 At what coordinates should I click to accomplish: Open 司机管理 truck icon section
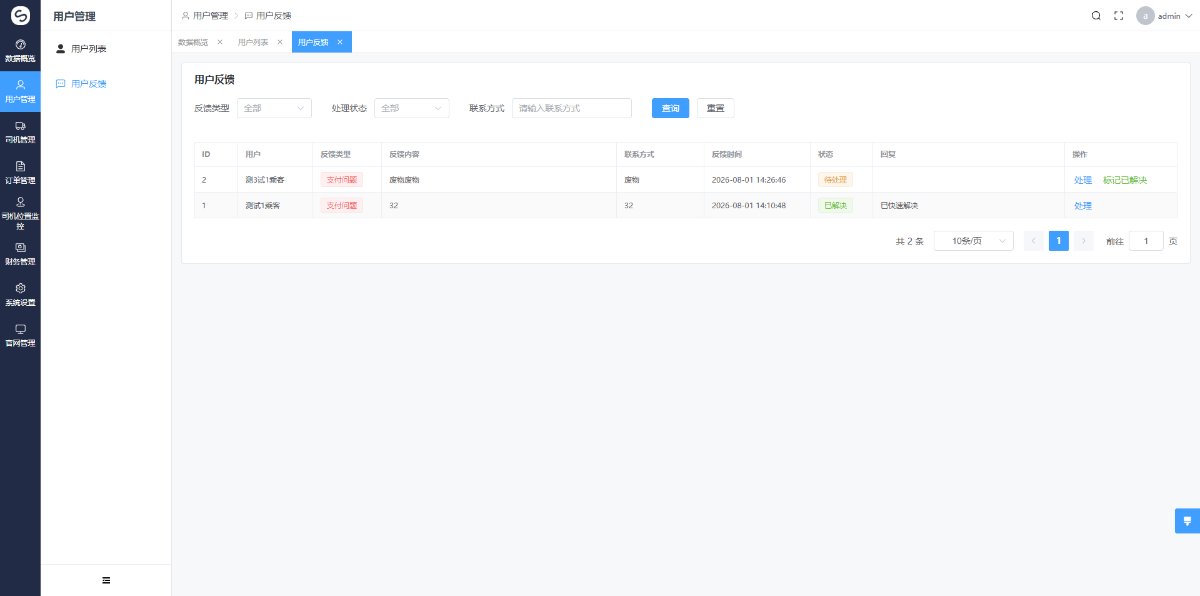click(x=20, y=132)
